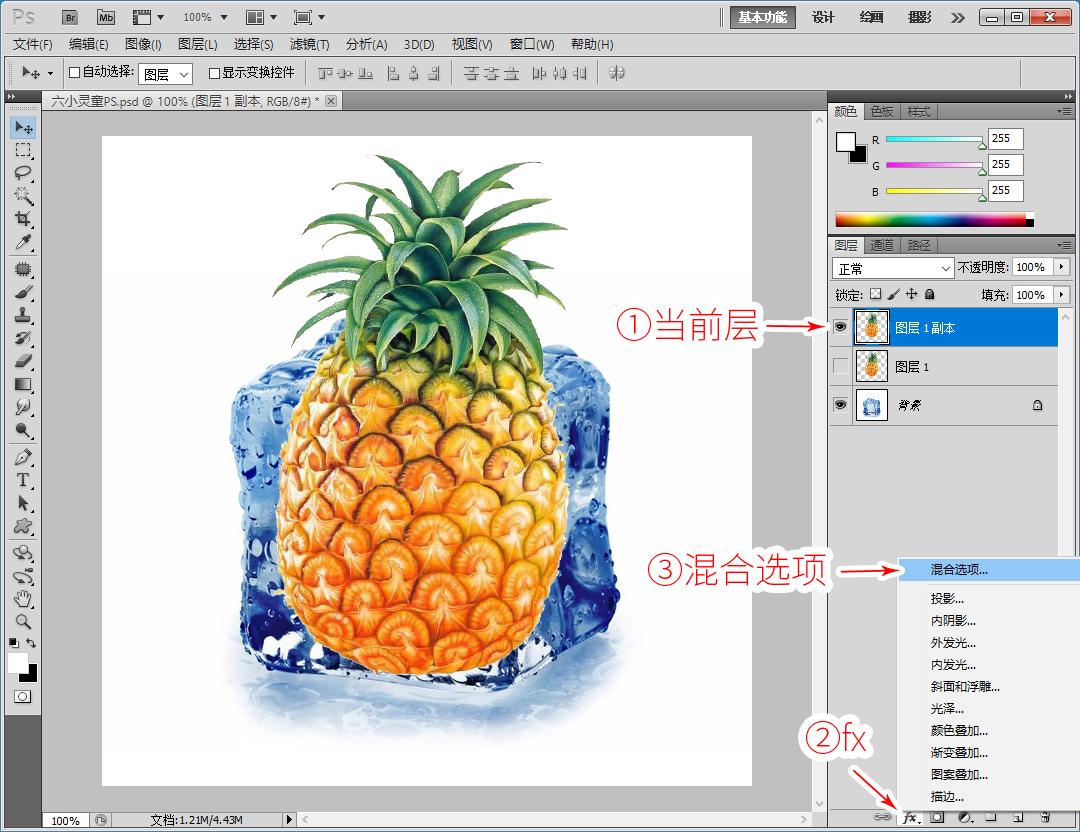
Task: Select the Lasso tool
Action: pyautogui.click(x=23, y=173)
